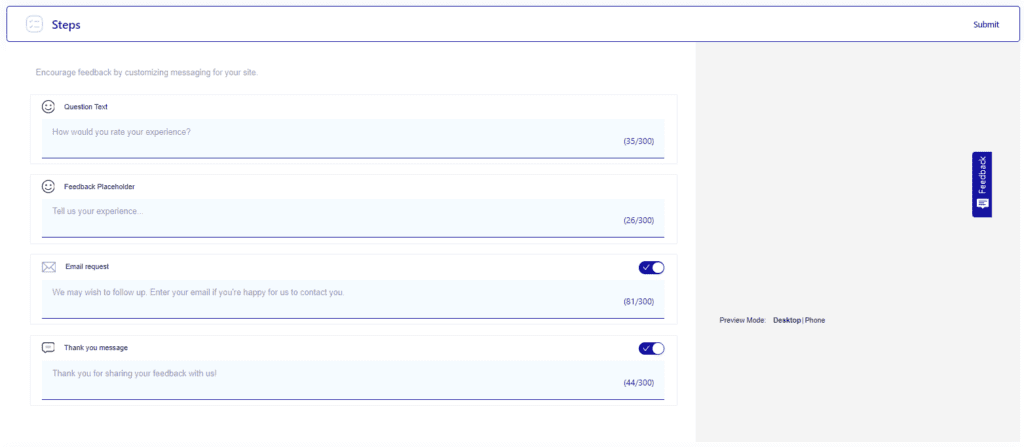Click the Email request label
Screen dimensions: 1024x447
pos(87,267)
